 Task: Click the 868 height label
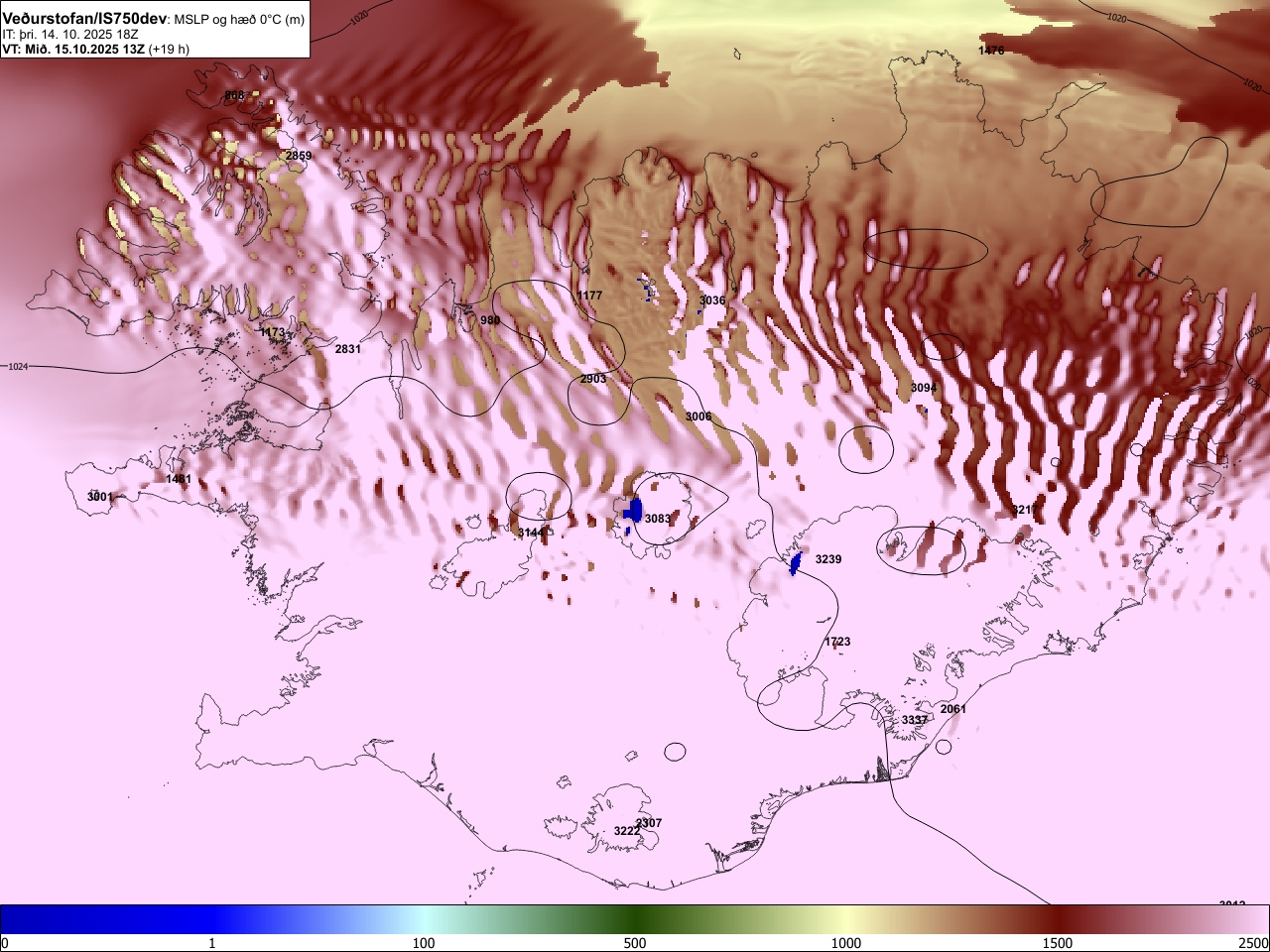(234, 95)
